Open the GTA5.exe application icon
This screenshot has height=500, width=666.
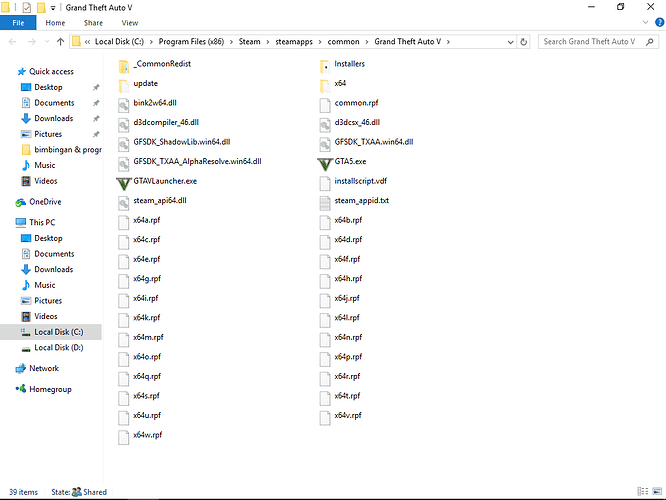(325, 164)
